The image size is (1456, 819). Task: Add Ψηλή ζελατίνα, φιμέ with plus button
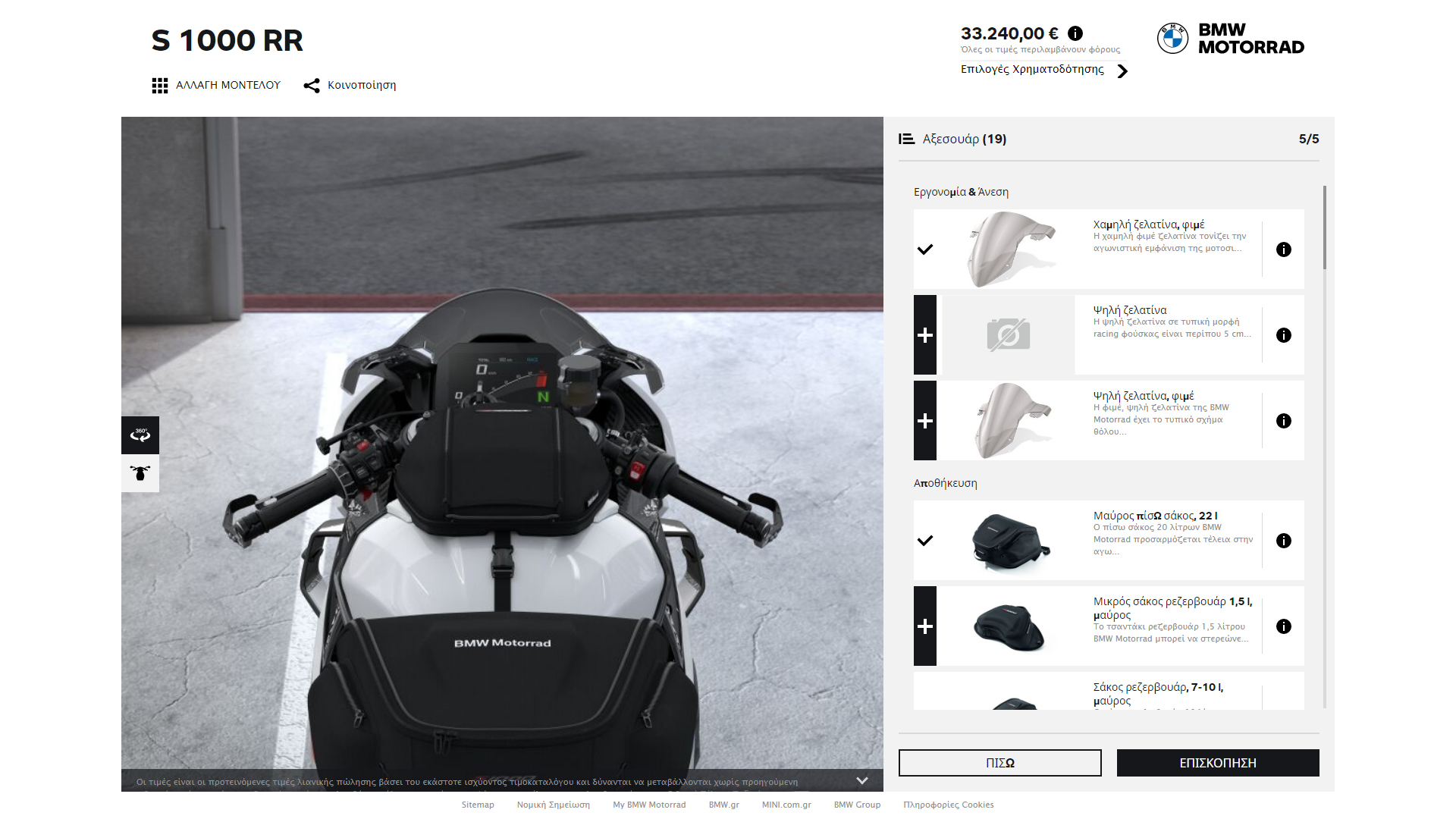(925, 421)
